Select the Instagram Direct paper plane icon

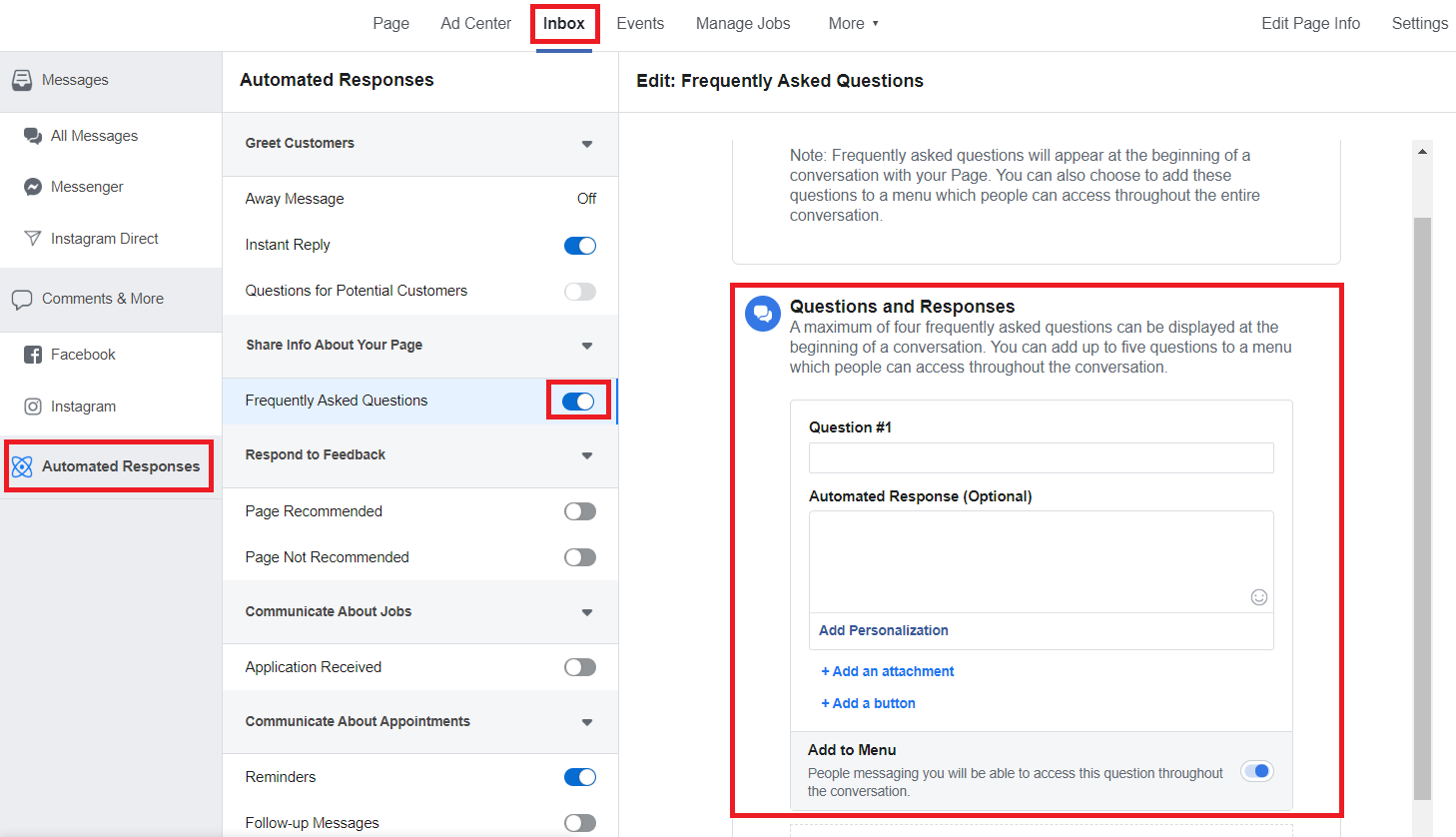coord(33,239)
